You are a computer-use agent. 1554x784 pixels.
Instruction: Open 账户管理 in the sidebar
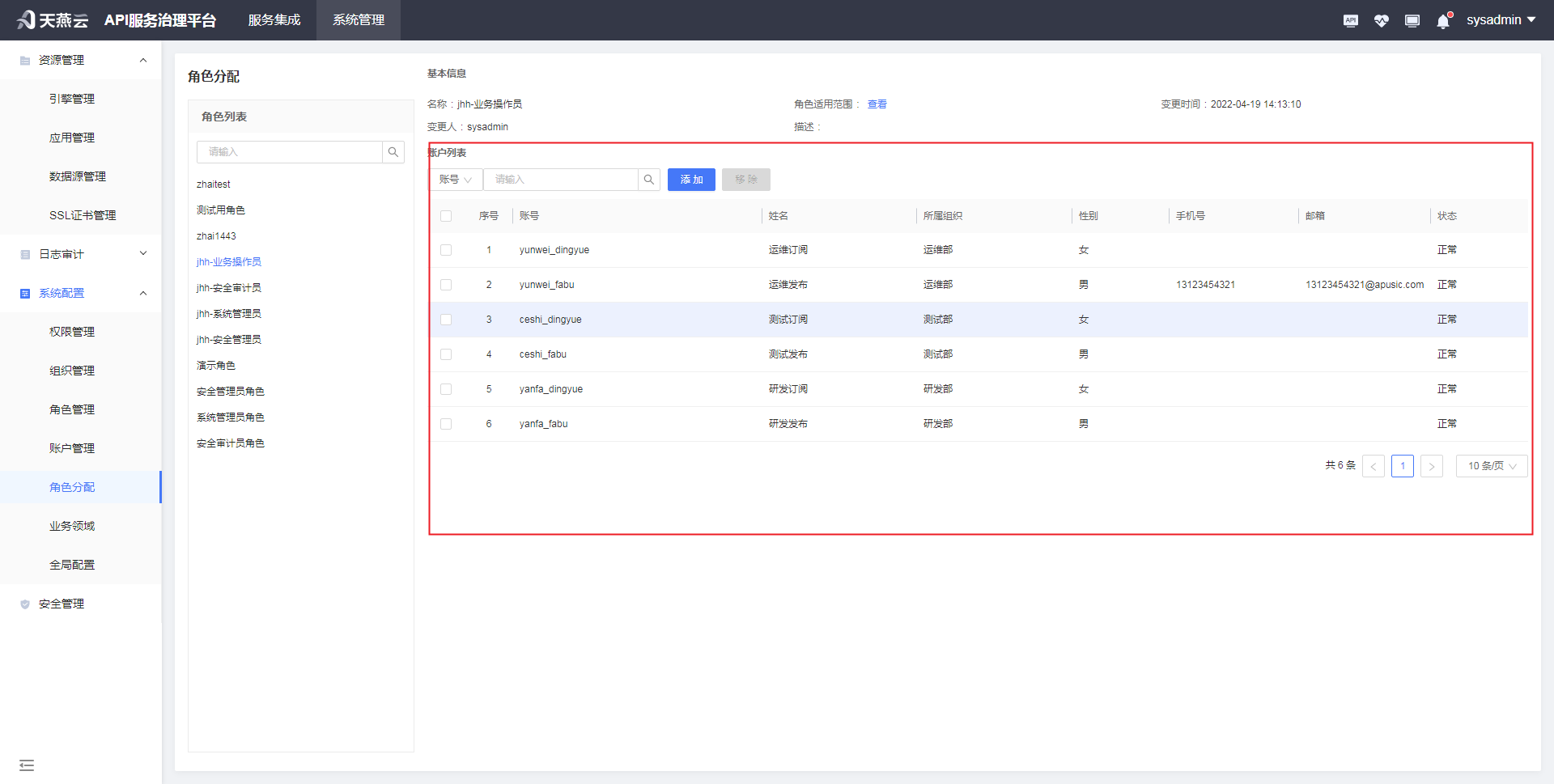click(x=72, y=448)
